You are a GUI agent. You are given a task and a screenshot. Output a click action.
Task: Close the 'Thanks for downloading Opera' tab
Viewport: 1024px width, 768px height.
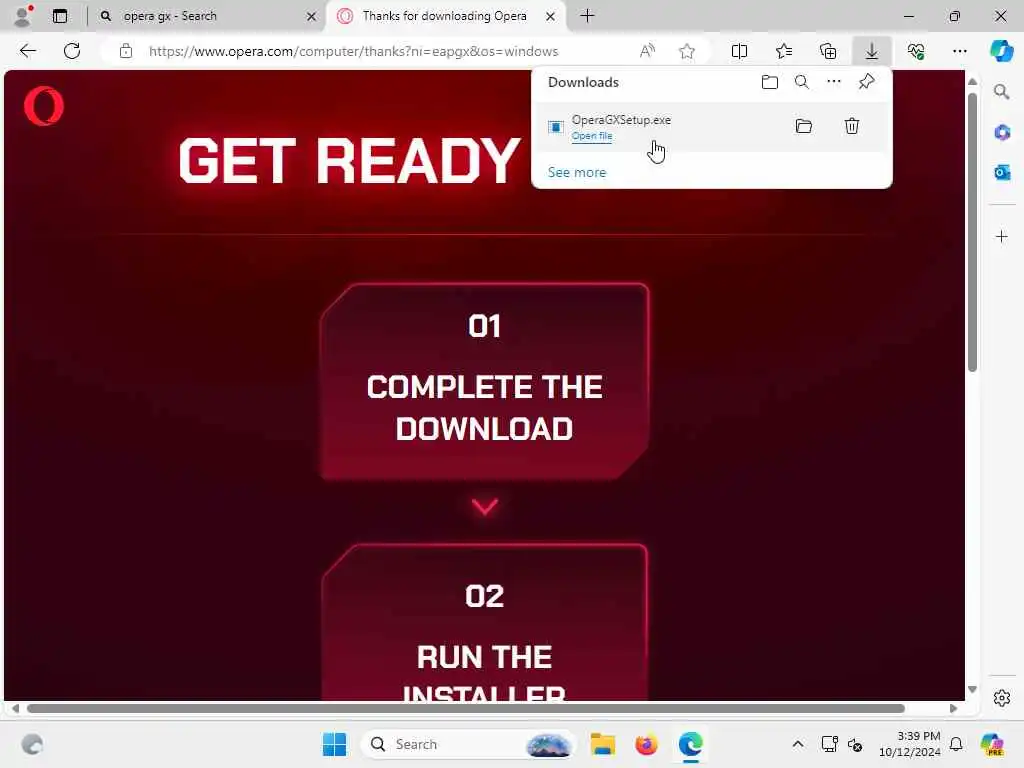click(551, 16)
